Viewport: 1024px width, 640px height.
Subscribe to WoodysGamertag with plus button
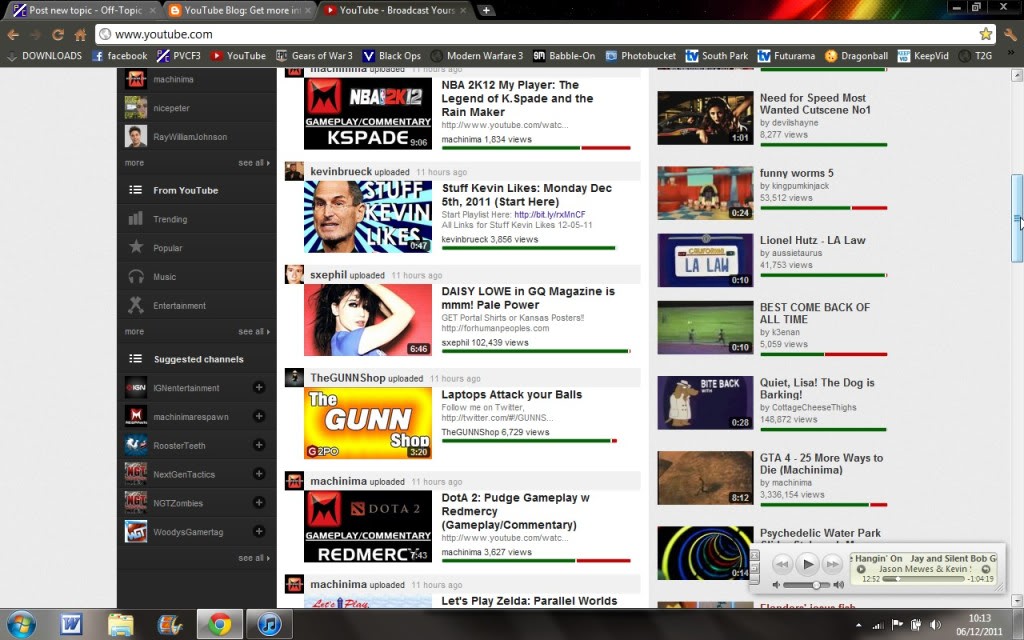point(259,531)
